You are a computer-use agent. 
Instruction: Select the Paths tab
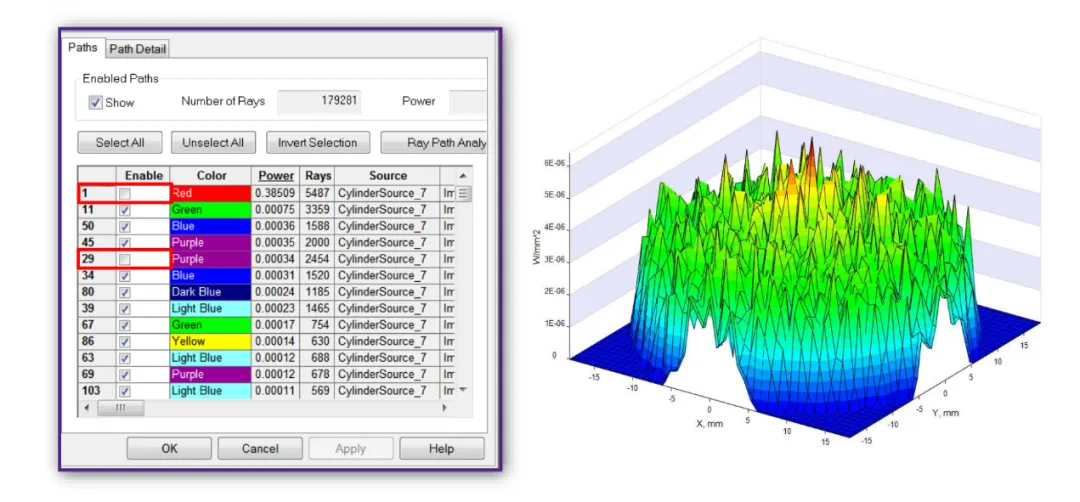click(x=83, y=48)
